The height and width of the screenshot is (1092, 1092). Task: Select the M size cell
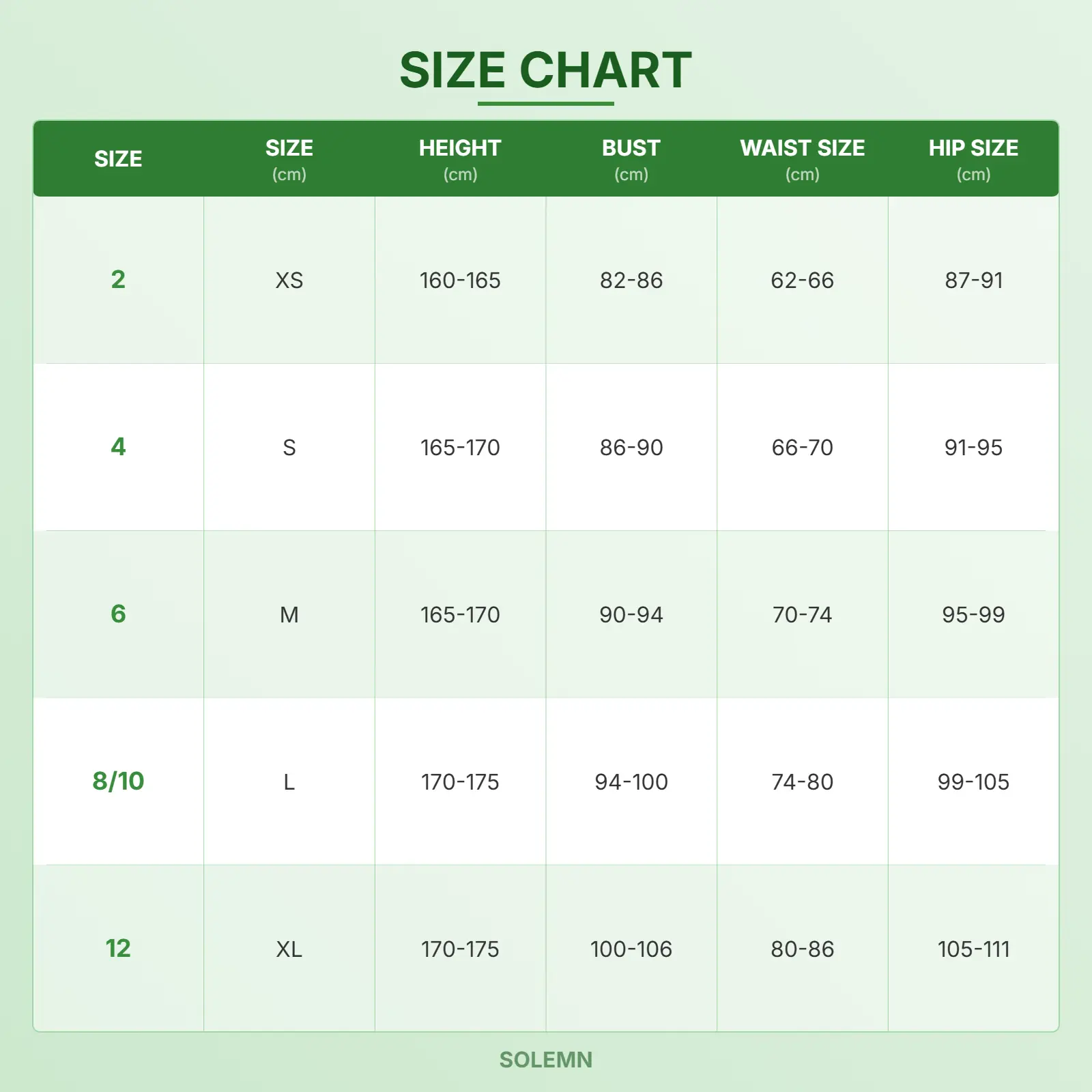289,615
